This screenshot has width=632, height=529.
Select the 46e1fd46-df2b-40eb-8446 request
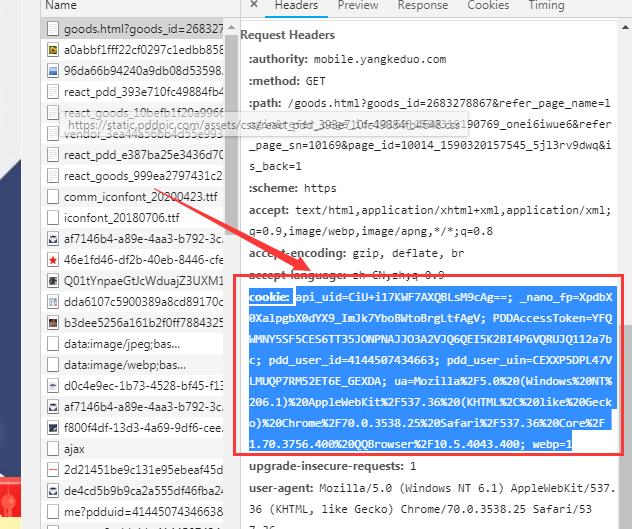pyautogui.click(x=132, y=260)
